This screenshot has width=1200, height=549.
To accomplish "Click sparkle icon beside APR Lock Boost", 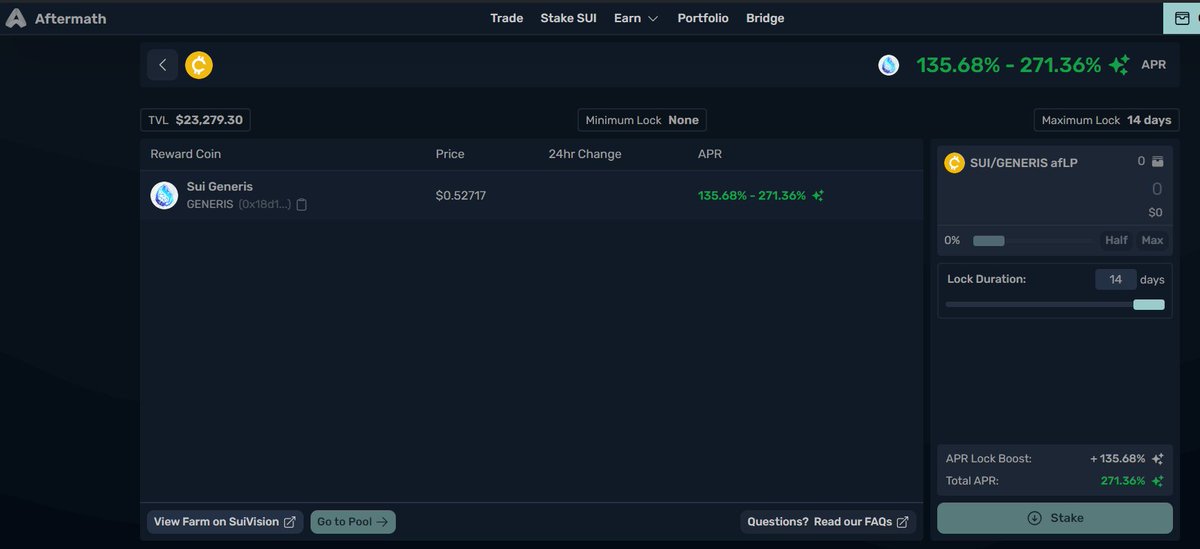I will [1157, 459].
